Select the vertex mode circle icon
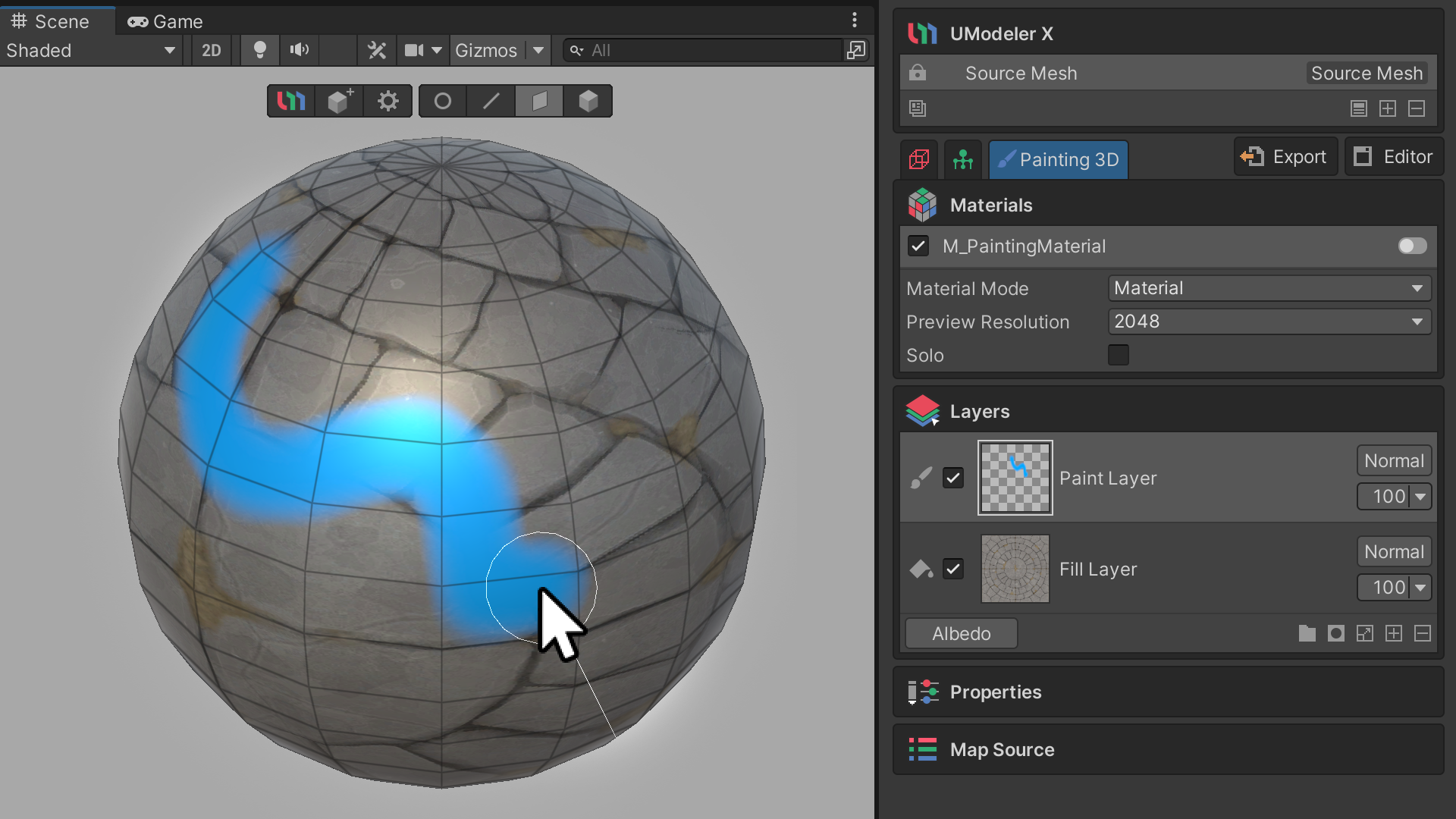The width and height of the screenshot is (1456, 819). pos(443,101)
